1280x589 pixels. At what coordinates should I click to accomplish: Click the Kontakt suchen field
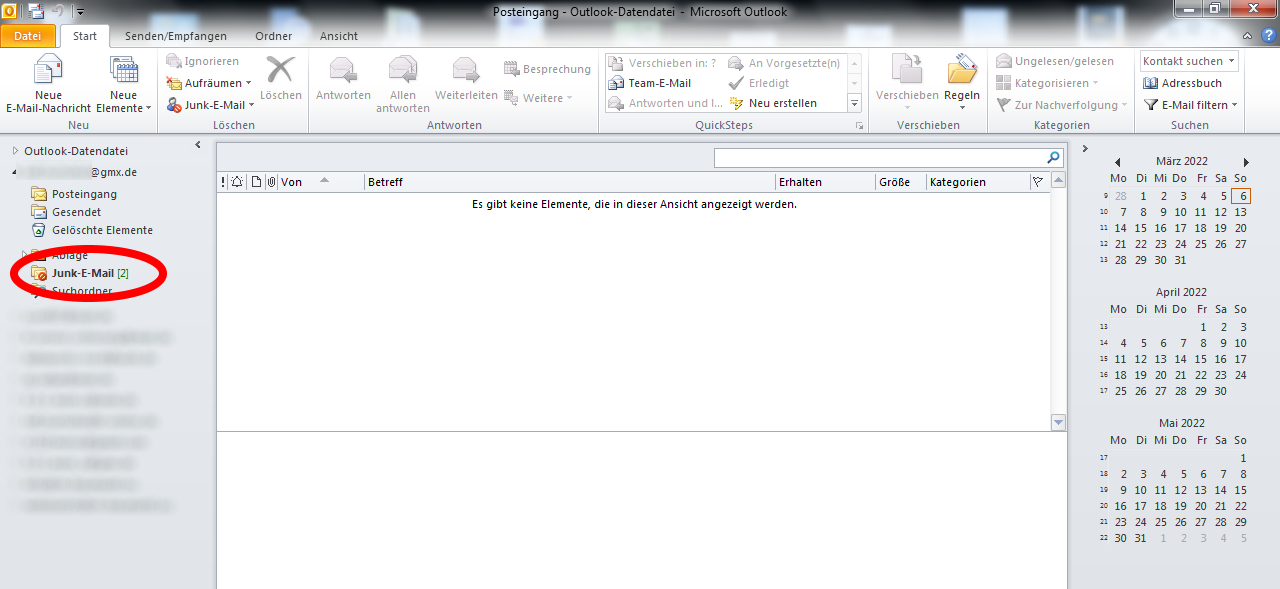point(1189,61)
